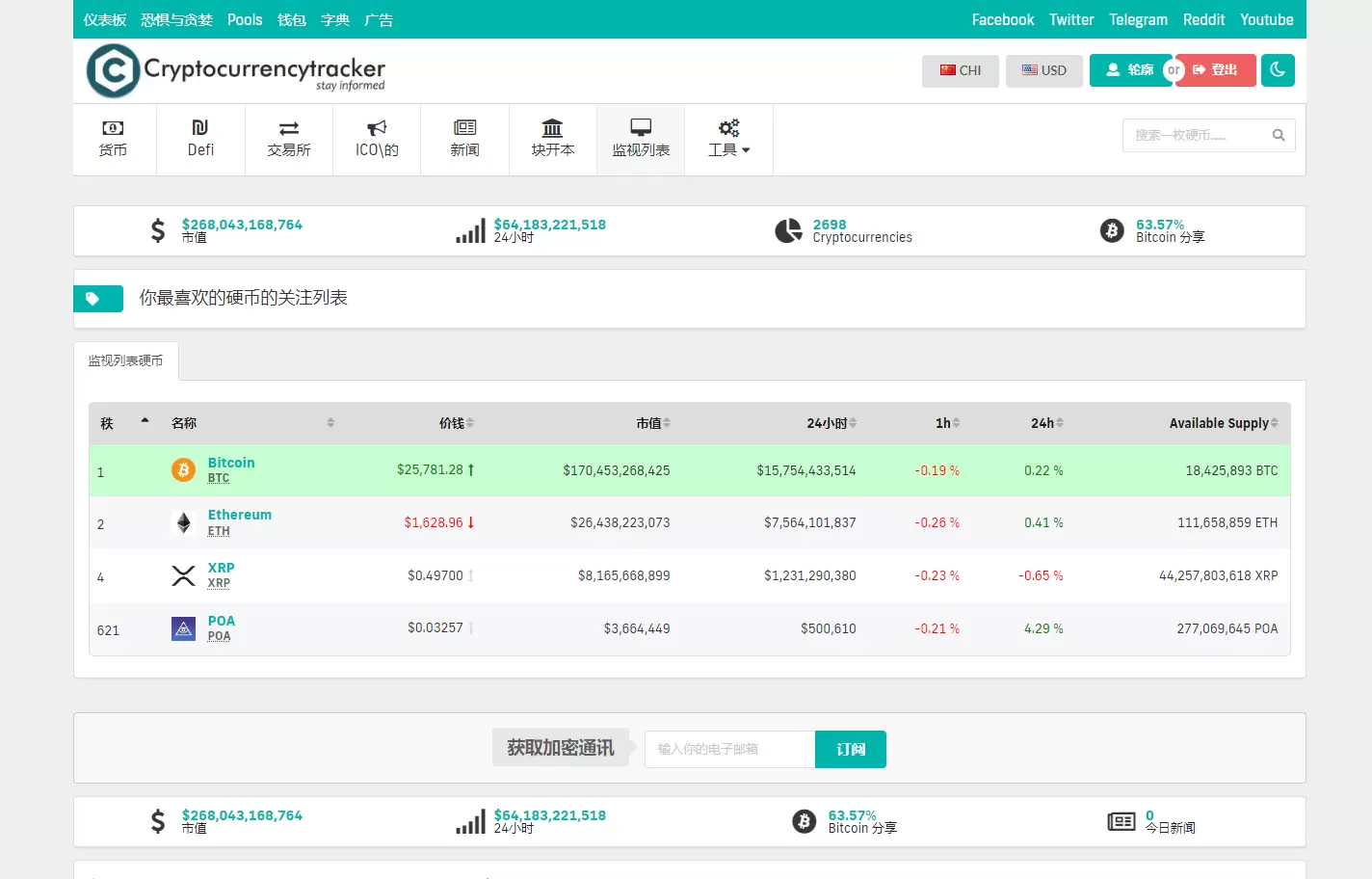Open 恐惧与贪婪 menu item

click(x=176, y=19)
